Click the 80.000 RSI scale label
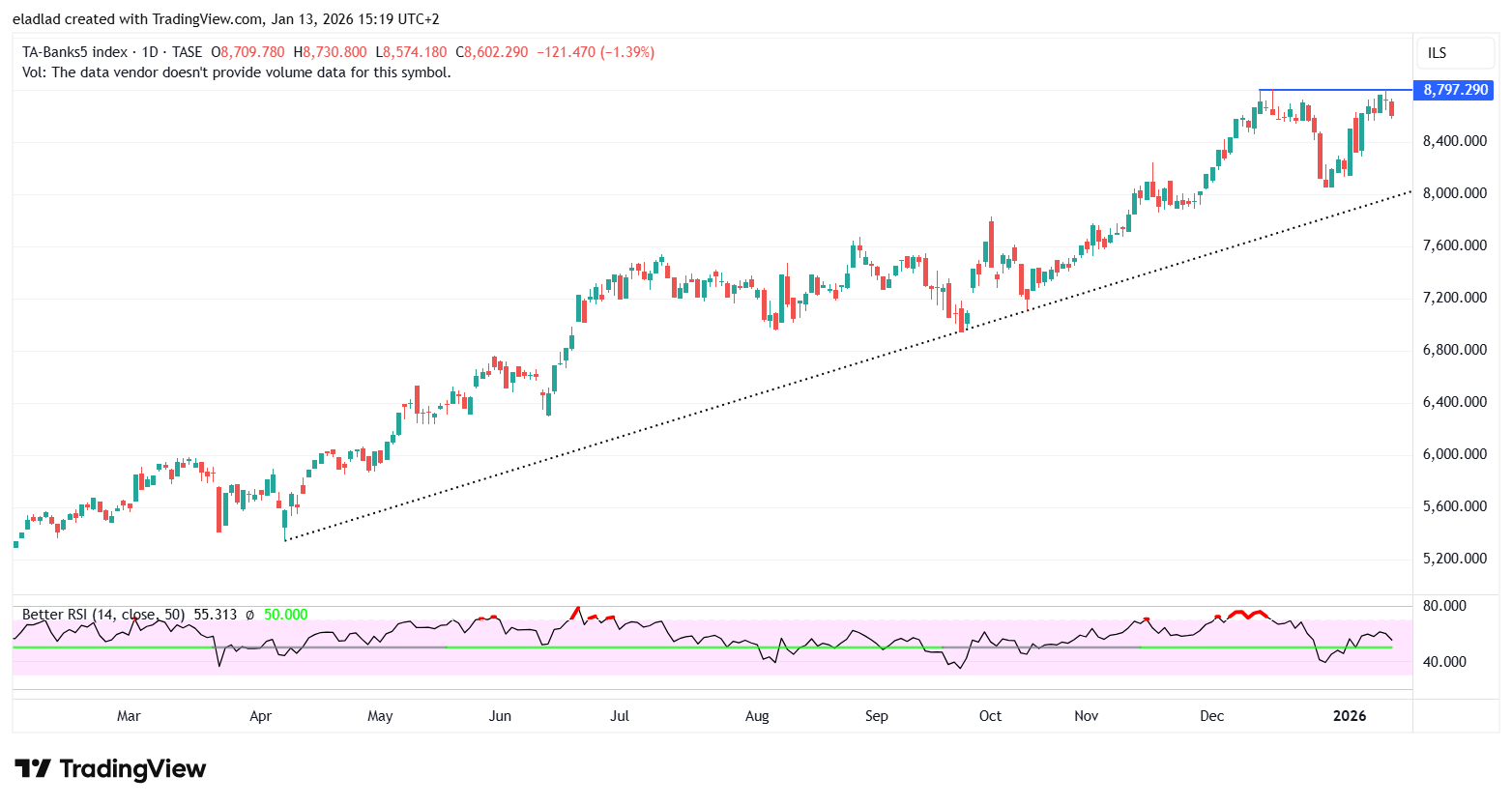Viewport: 1512px width, 805px height. 1444,606
